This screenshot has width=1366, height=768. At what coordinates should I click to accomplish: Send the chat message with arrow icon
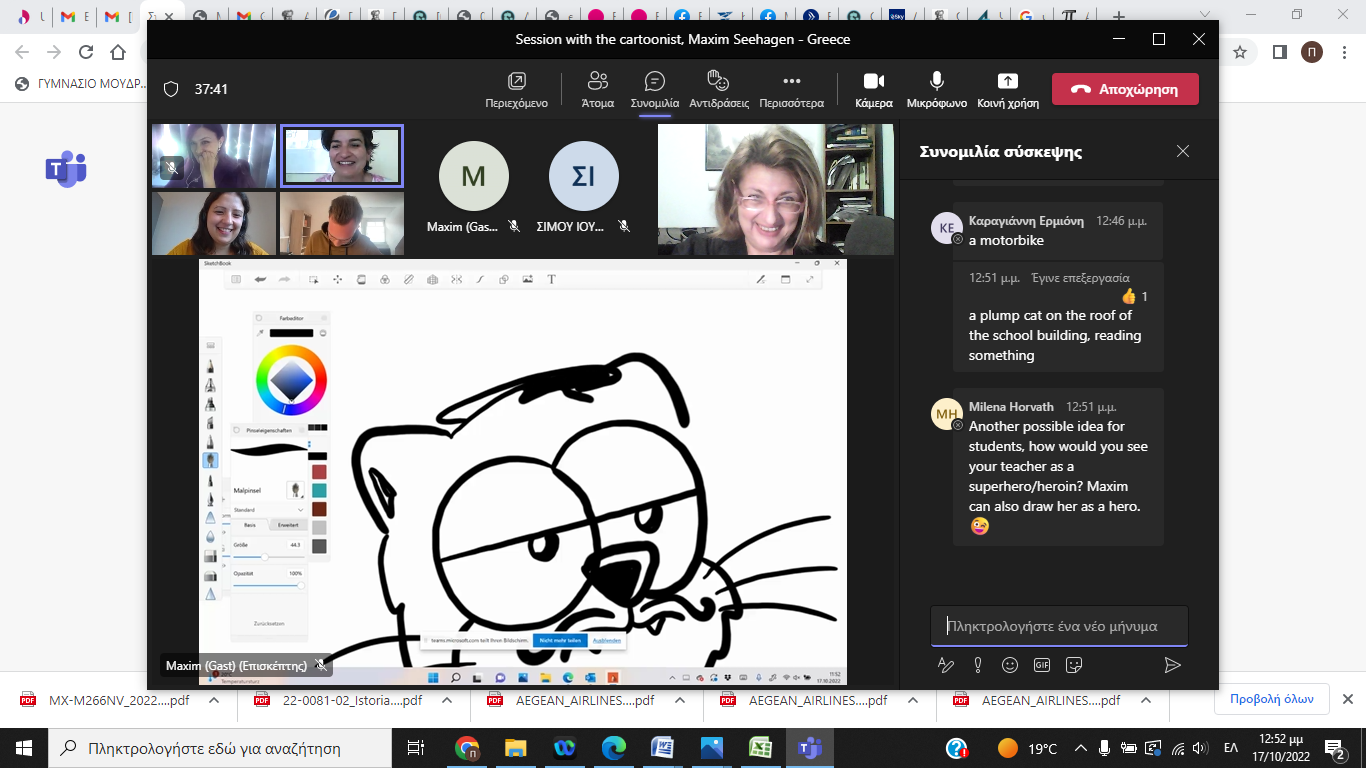click(1172, 665)
